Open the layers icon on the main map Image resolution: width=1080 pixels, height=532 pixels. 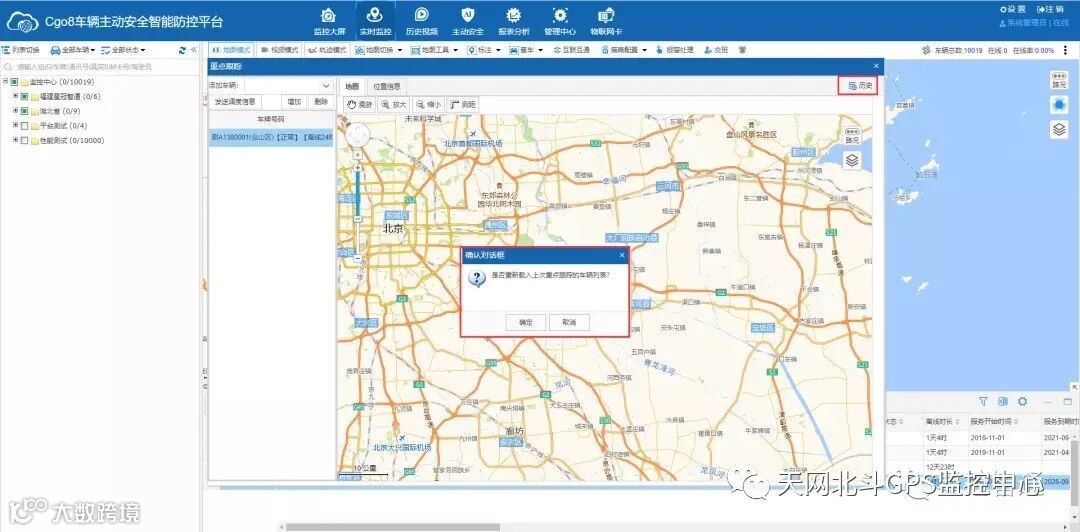(x=1059, y=129)
